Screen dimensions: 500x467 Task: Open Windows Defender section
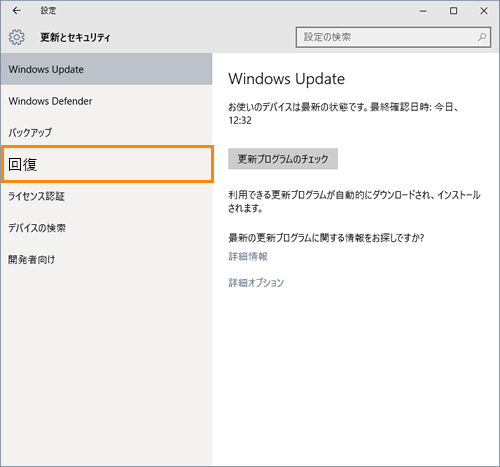(x=106, y=101)
